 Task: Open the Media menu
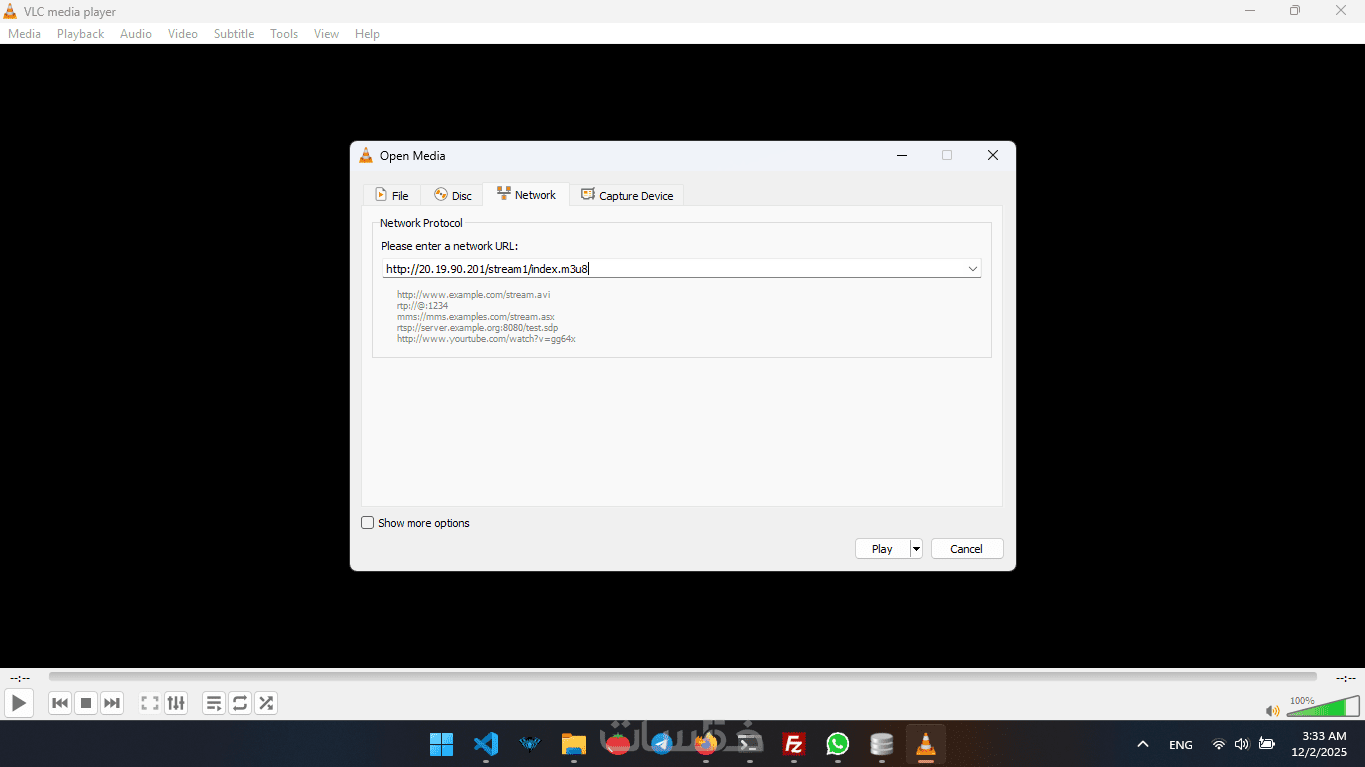point(24,34)
